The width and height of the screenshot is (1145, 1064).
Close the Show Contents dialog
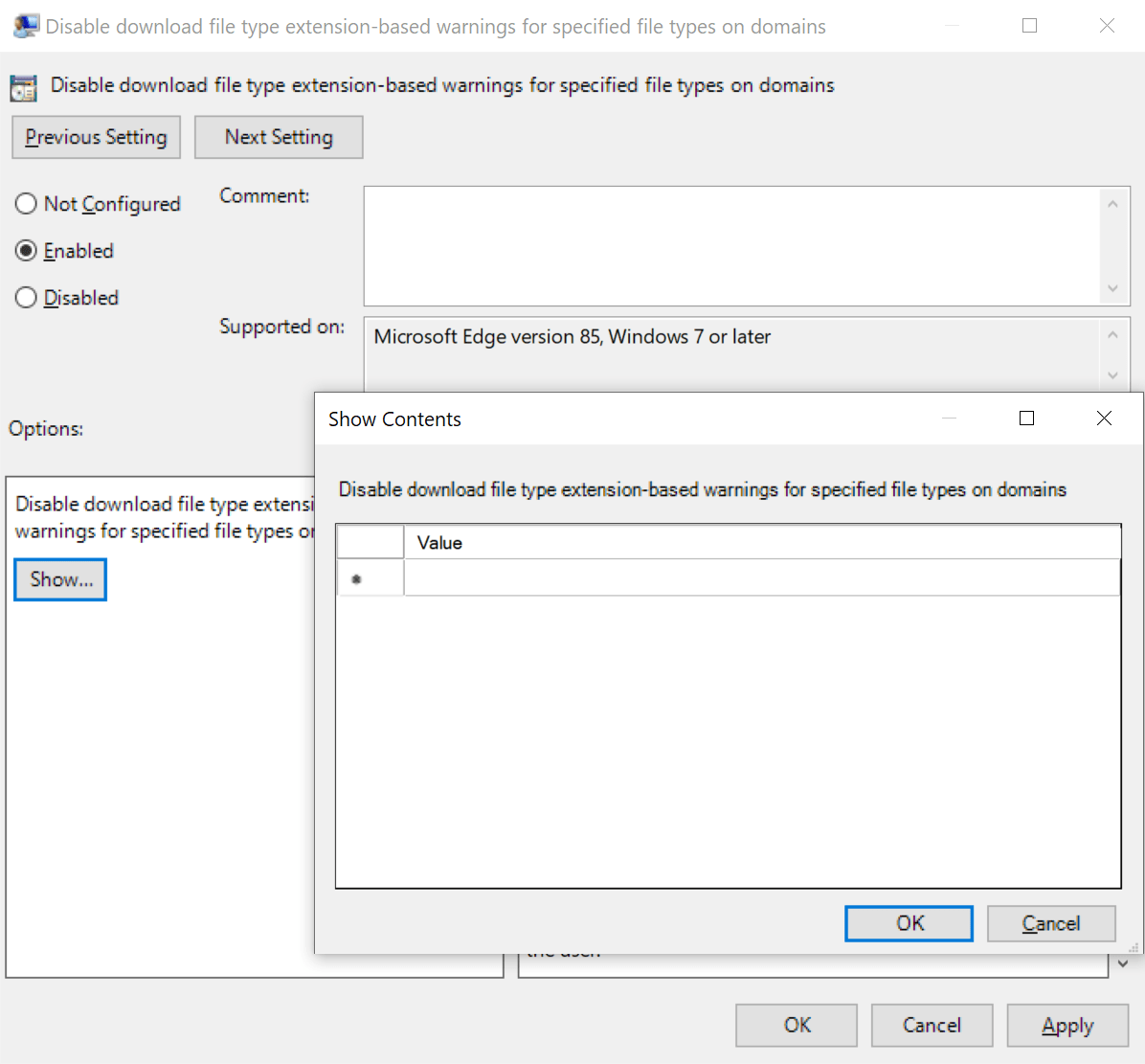point(1104,419)
